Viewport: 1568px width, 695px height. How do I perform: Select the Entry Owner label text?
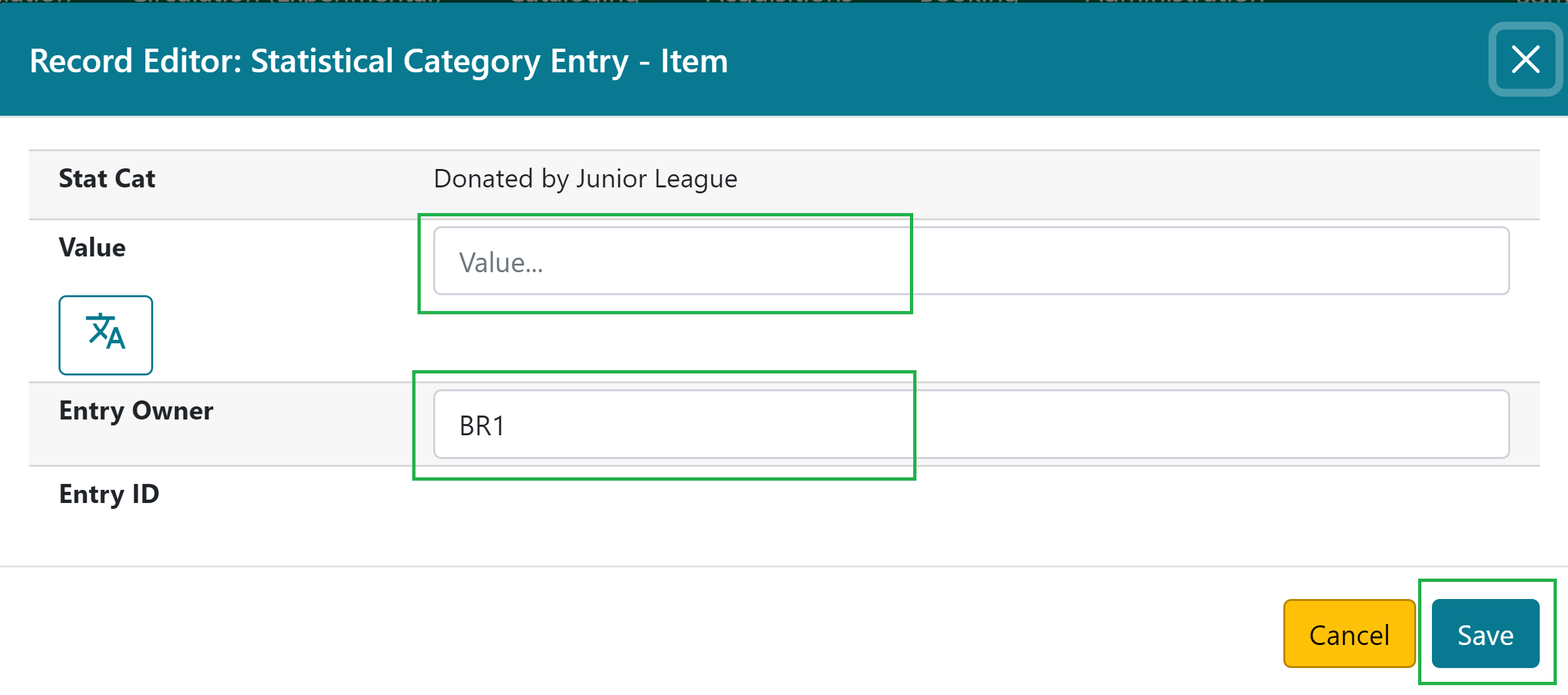point(136,411)
